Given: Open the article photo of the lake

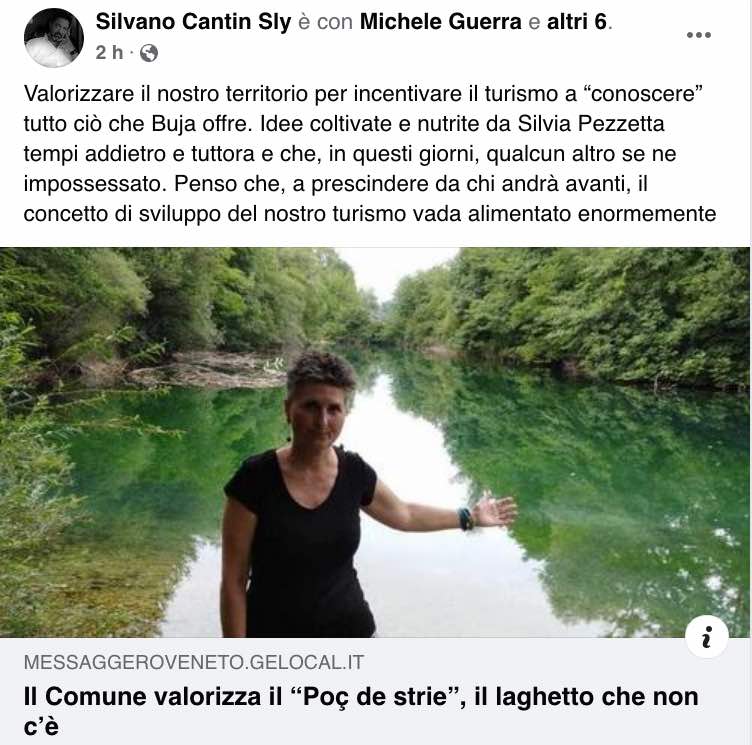Looking at the screenshot, I should (375, 442).
